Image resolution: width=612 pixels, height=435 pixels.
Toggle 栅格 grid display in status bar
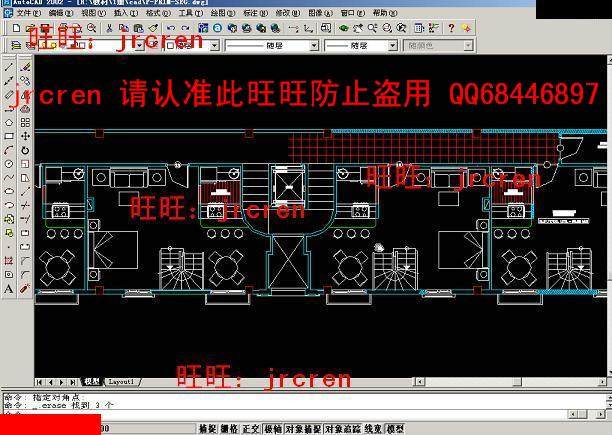(x=229, y=429)
